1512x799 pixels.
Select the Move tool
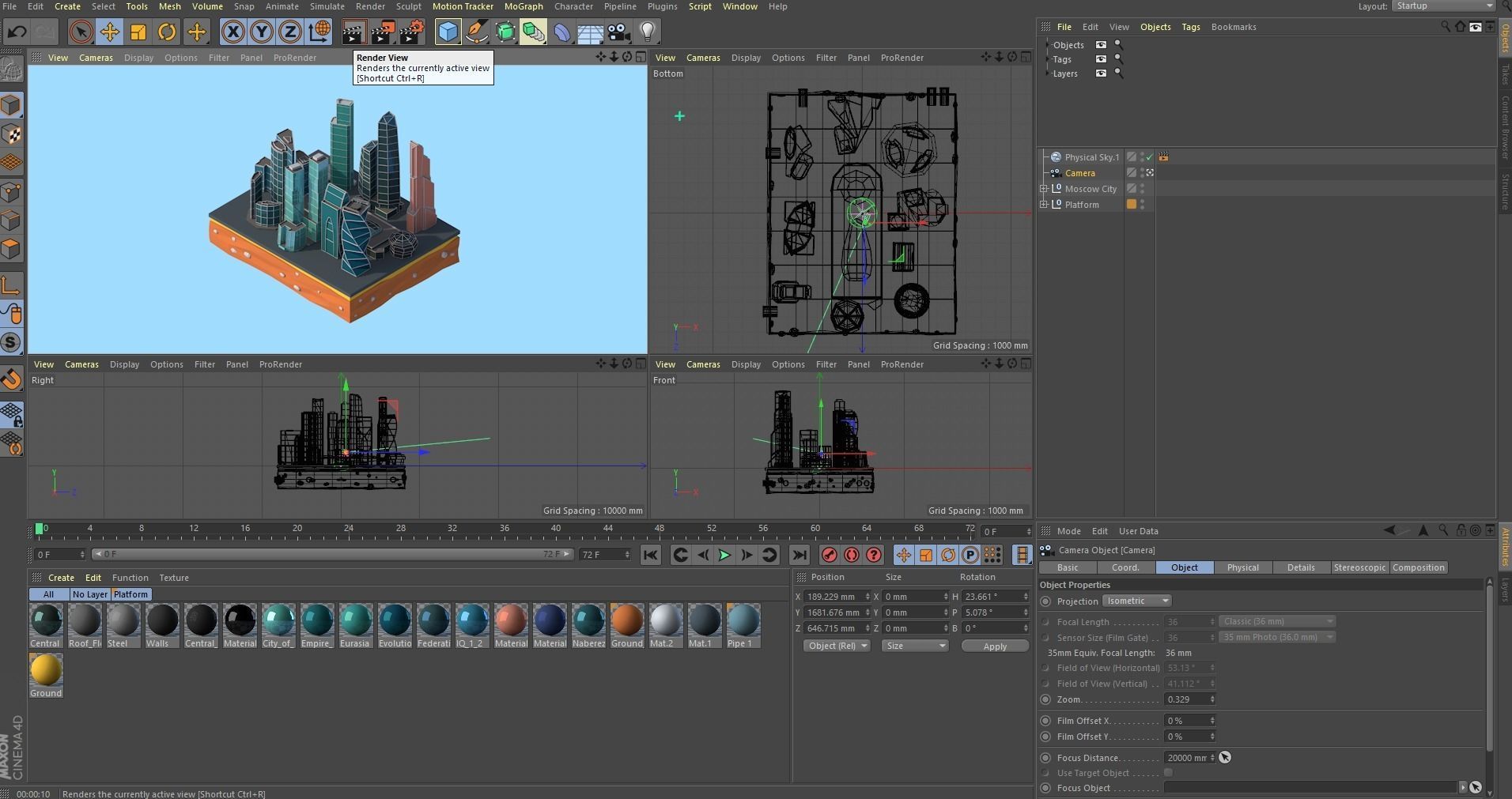pyautogui.click(x=109, y=32)
